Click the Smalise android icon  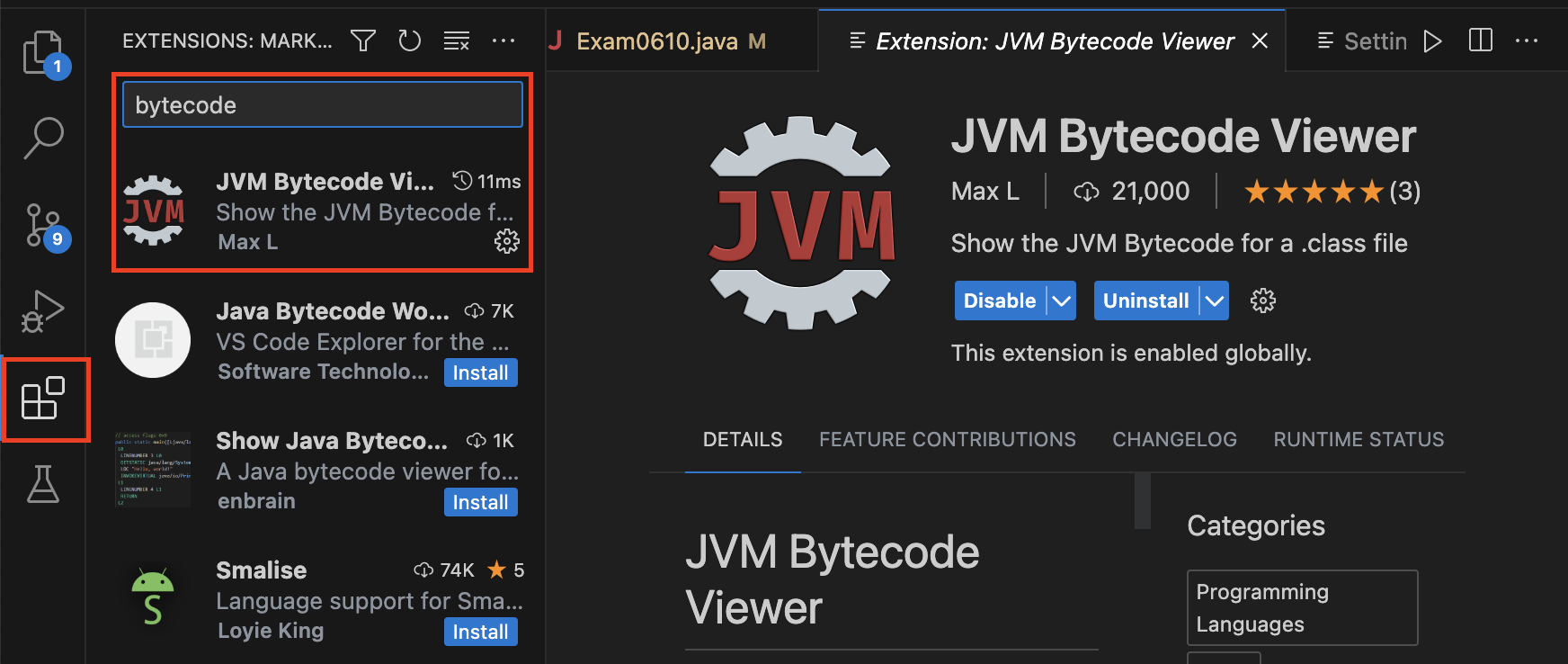[153, 597]
